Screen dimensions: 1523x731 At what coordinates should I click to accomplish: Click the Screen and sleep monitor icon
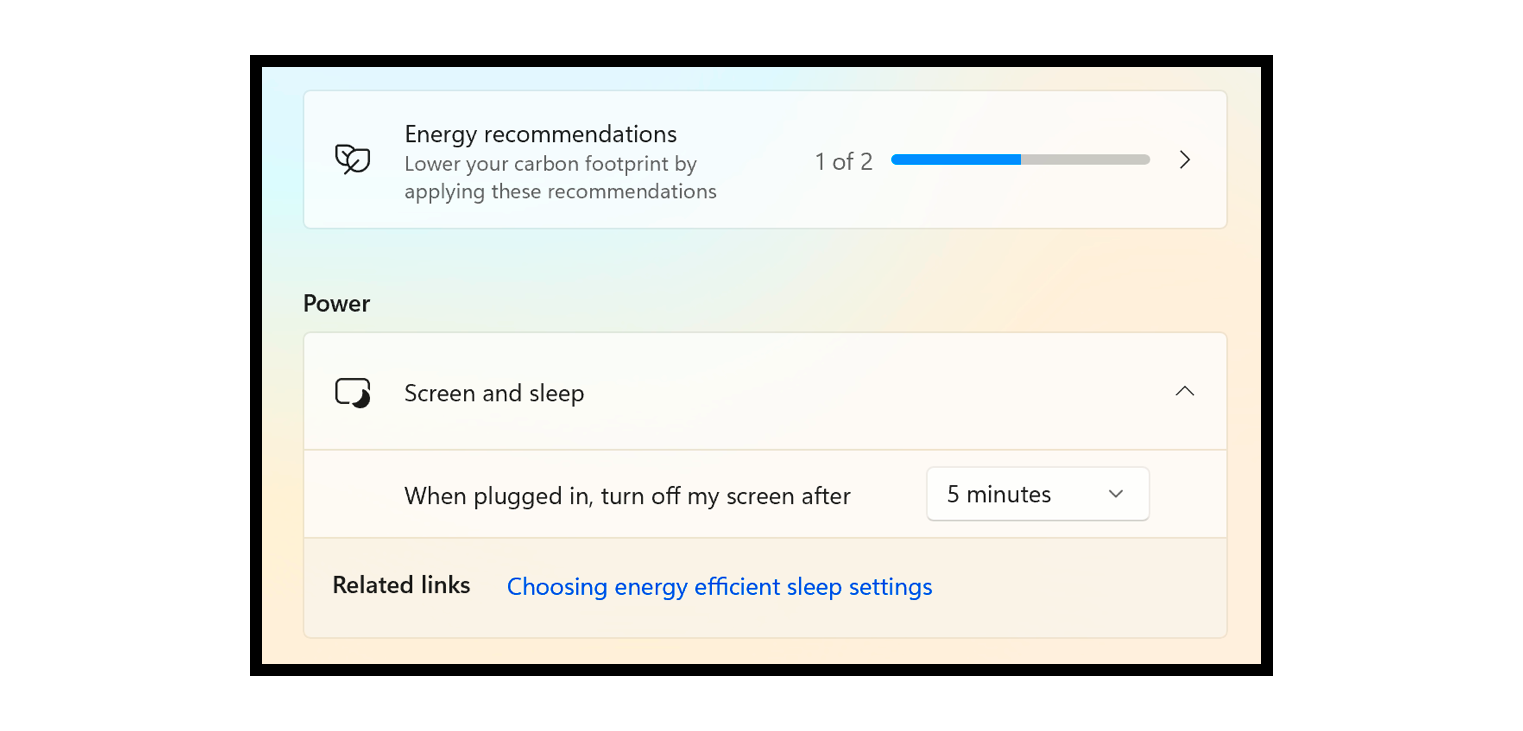[x=352, y=392]
